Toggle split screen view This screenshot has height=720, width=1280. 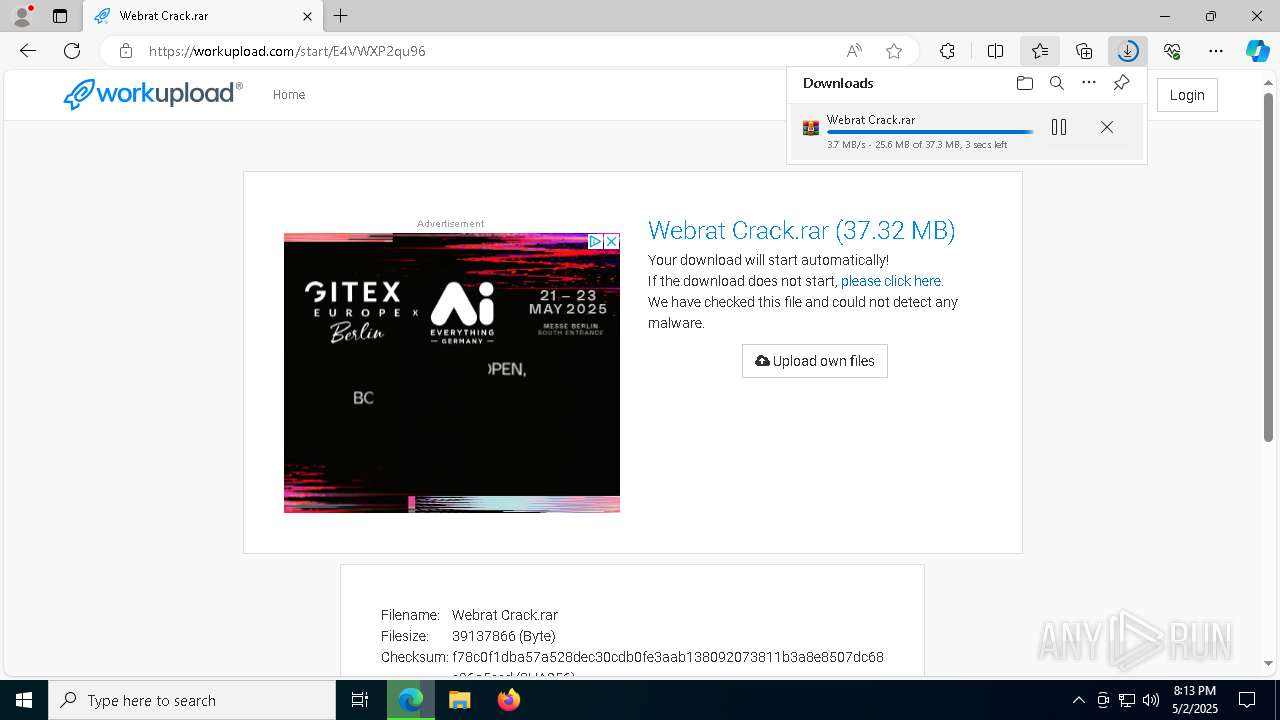[995, 51]
